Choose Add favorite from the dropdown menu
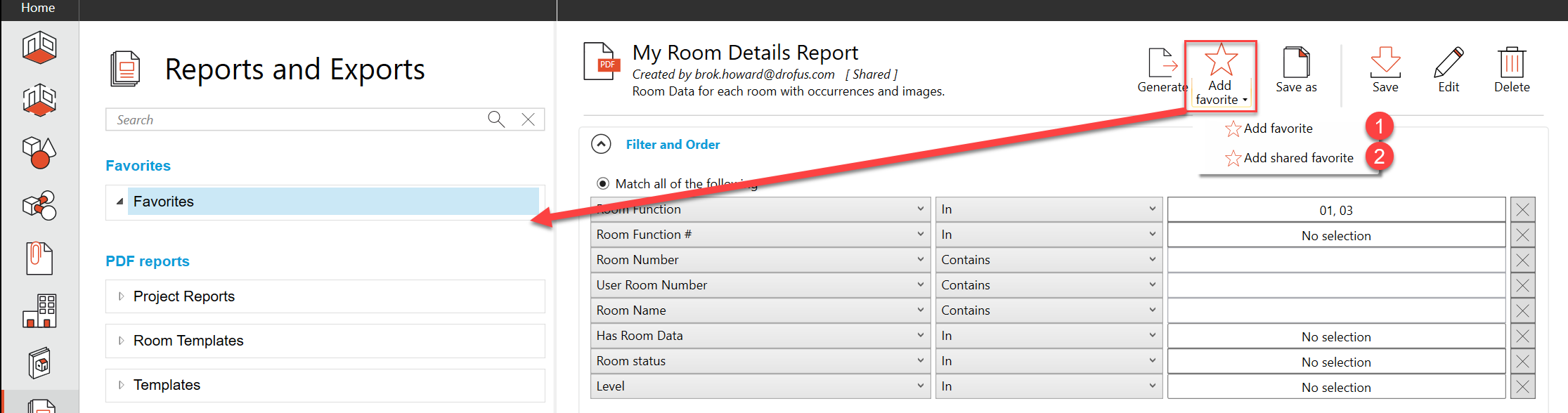 pos(1277,129)
